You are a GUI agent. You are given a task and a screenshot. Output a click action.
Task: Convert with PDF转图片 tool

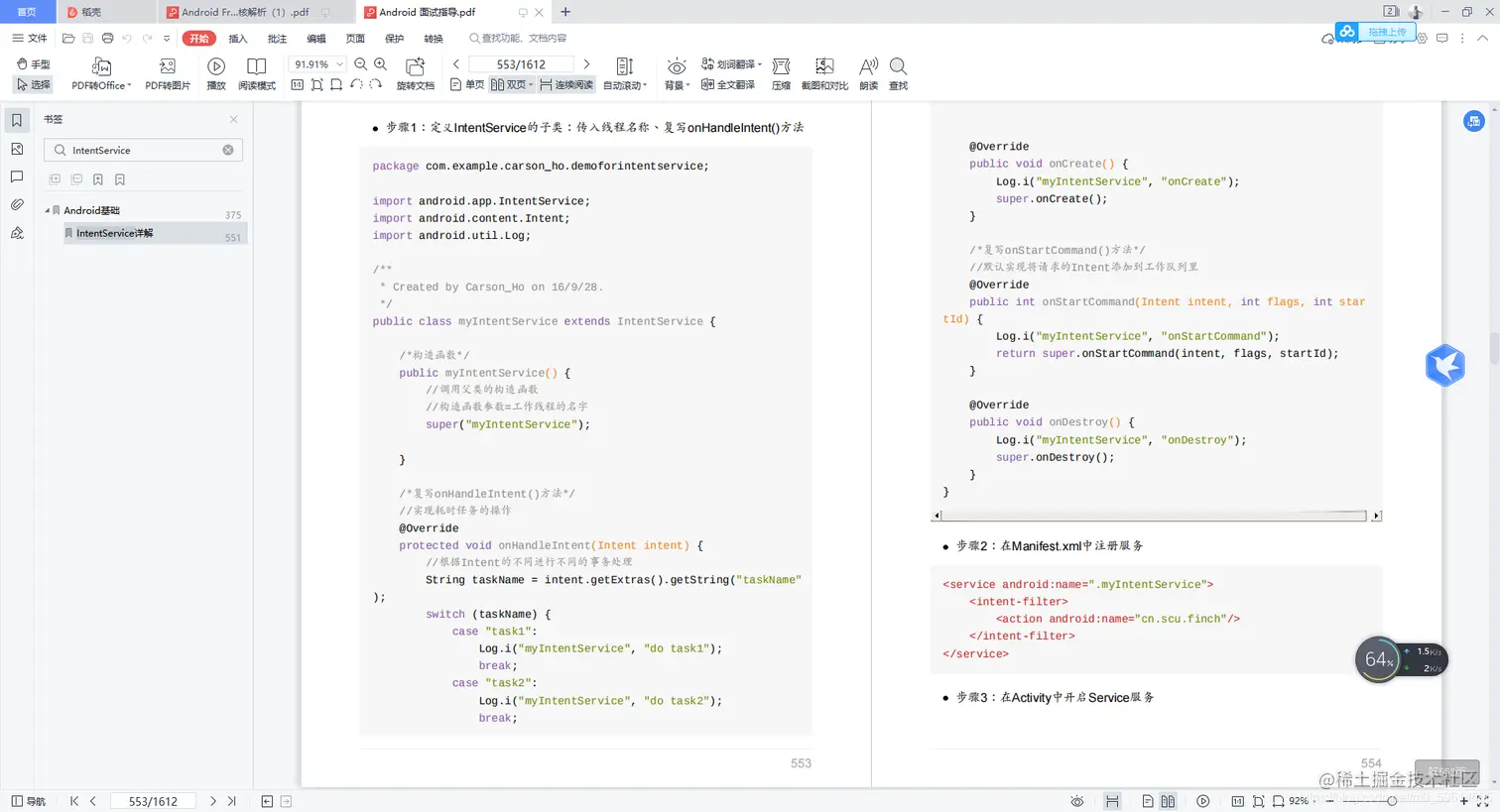point(168,74)
